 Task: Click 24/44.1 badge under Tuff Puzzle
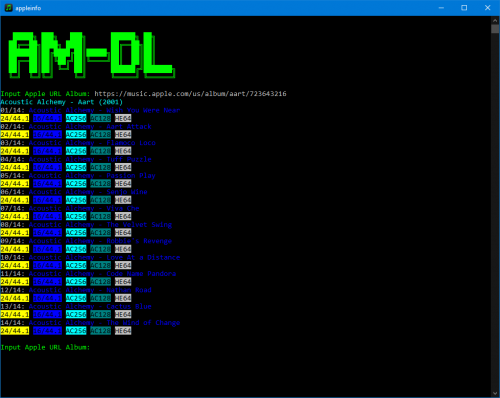tap(15, 167)
